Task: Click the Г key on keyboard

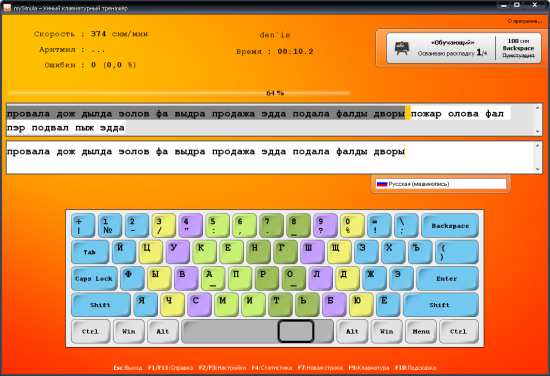Action: coord(285,252)
